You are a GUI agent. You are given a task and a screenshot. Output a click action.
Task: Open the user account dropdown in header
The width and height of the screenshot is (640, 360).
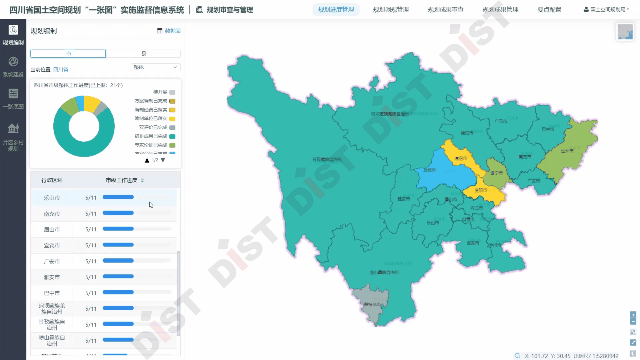point(607,9)
